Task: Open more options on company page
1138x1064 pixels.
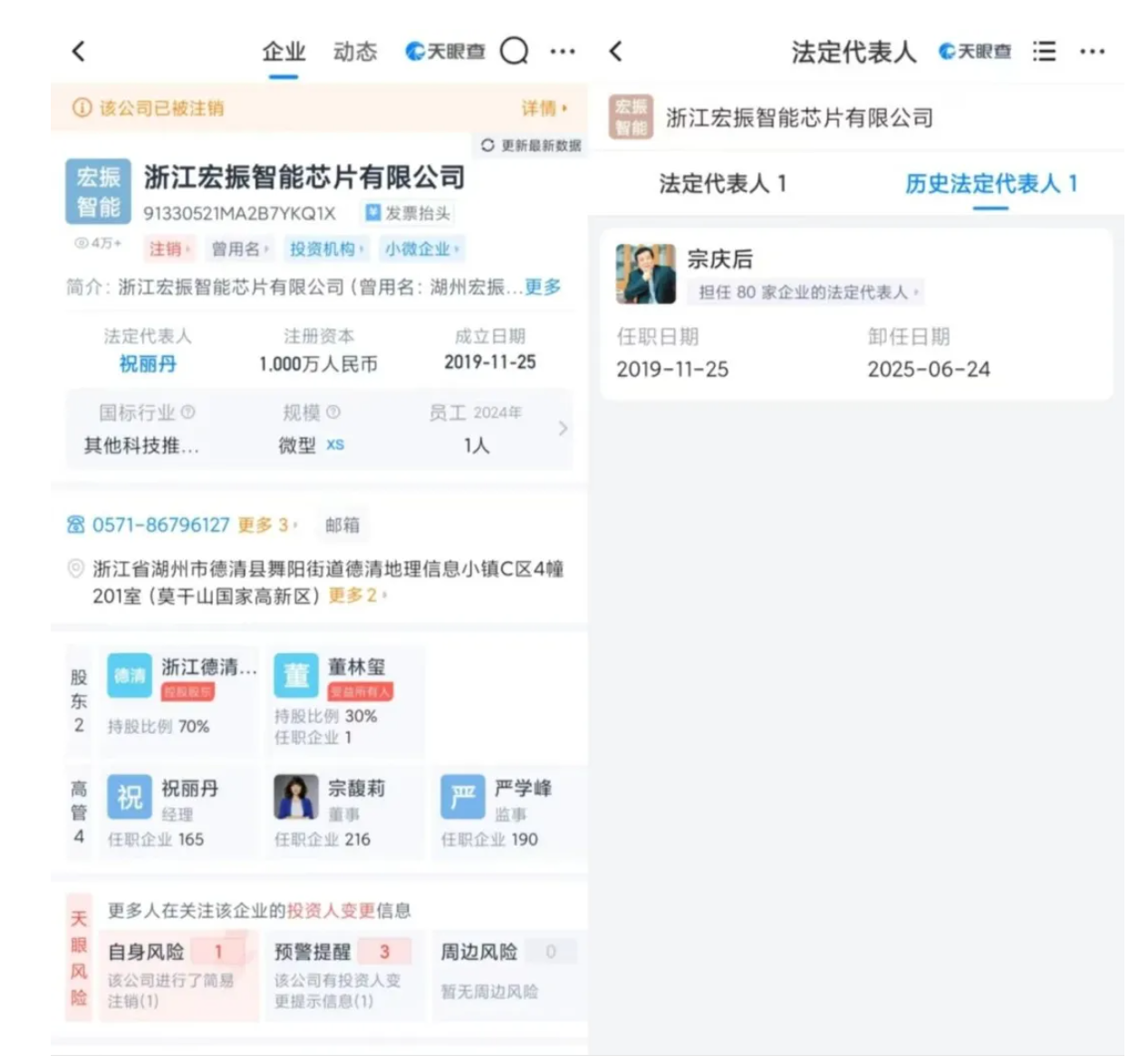Action: point(563,52)
